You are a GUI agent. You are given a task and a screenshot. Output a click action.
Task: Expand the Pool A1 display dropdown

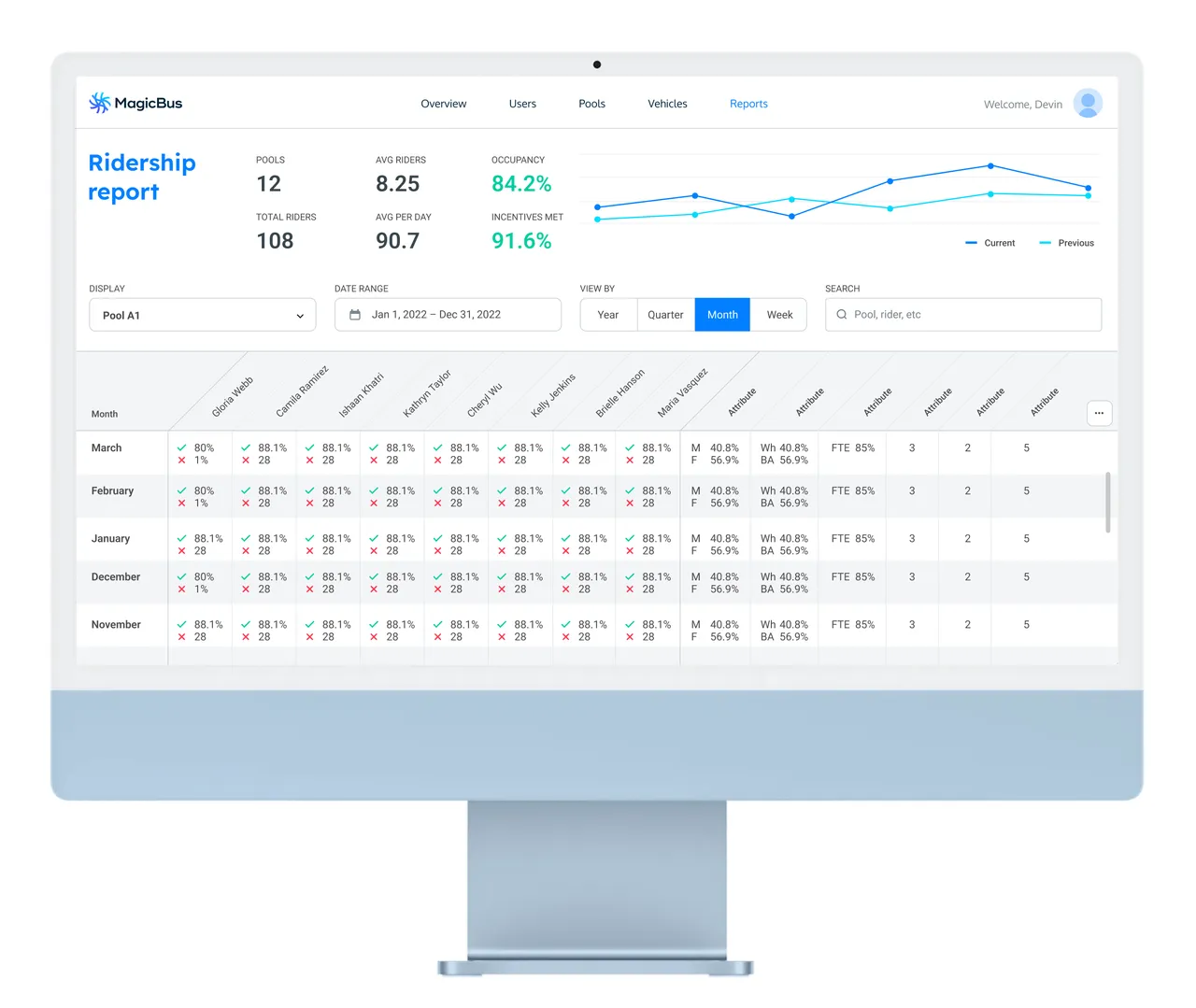pos(203,315)
